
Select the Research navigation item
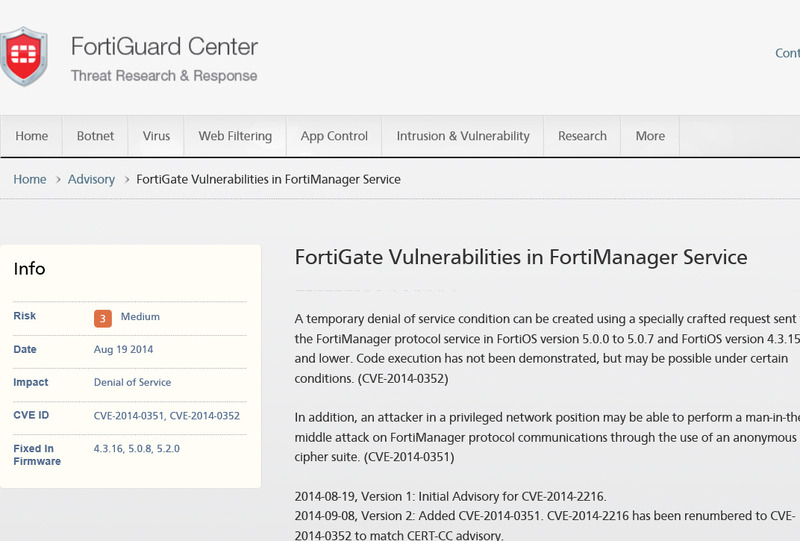(x=582, y=136)
